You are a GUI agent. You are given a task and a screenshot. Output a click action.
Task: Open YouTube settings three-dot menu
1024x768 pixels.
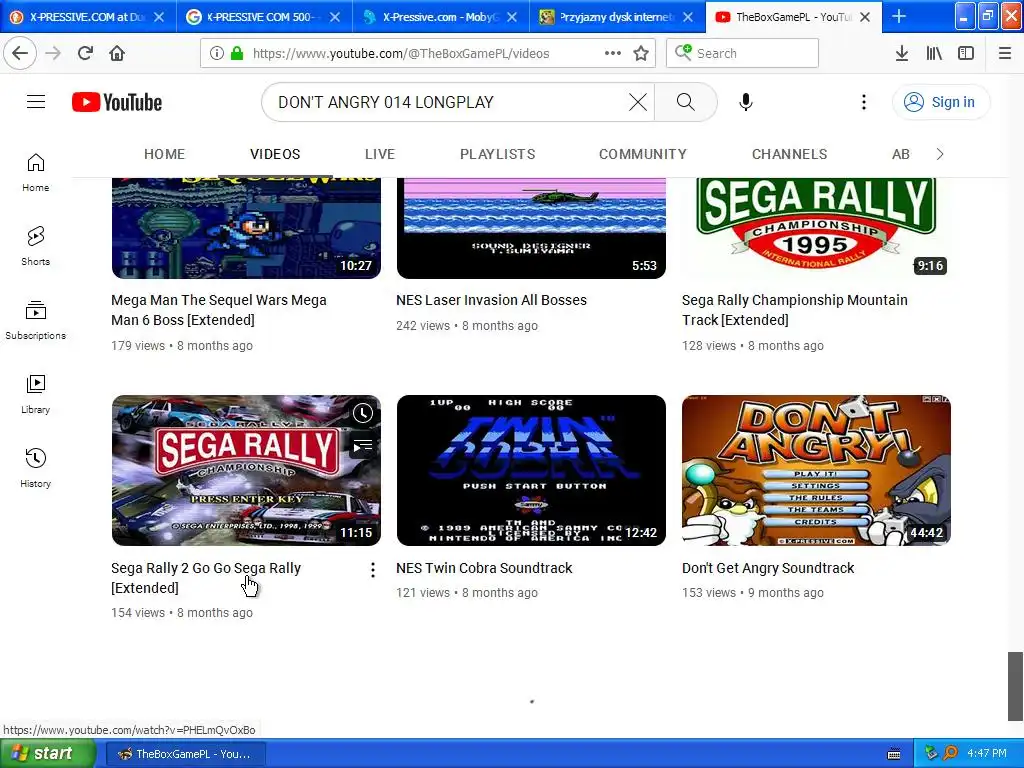[x=863, y=102]
